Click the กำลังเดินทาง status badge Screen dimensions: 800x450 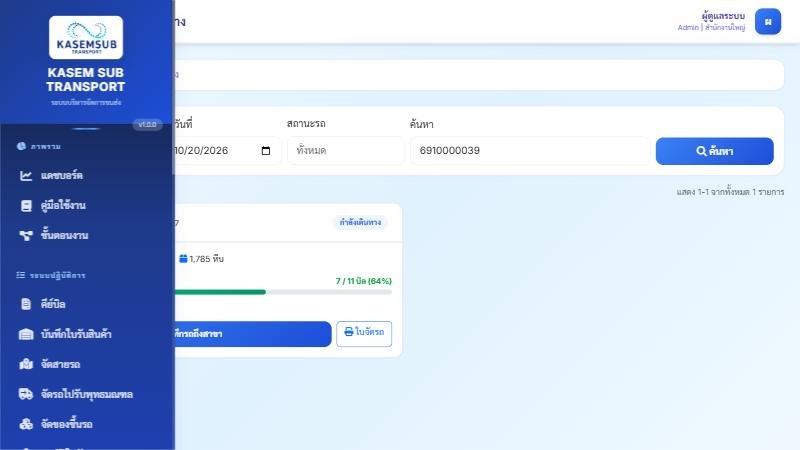pyautogui.click(x=360, y=222)
